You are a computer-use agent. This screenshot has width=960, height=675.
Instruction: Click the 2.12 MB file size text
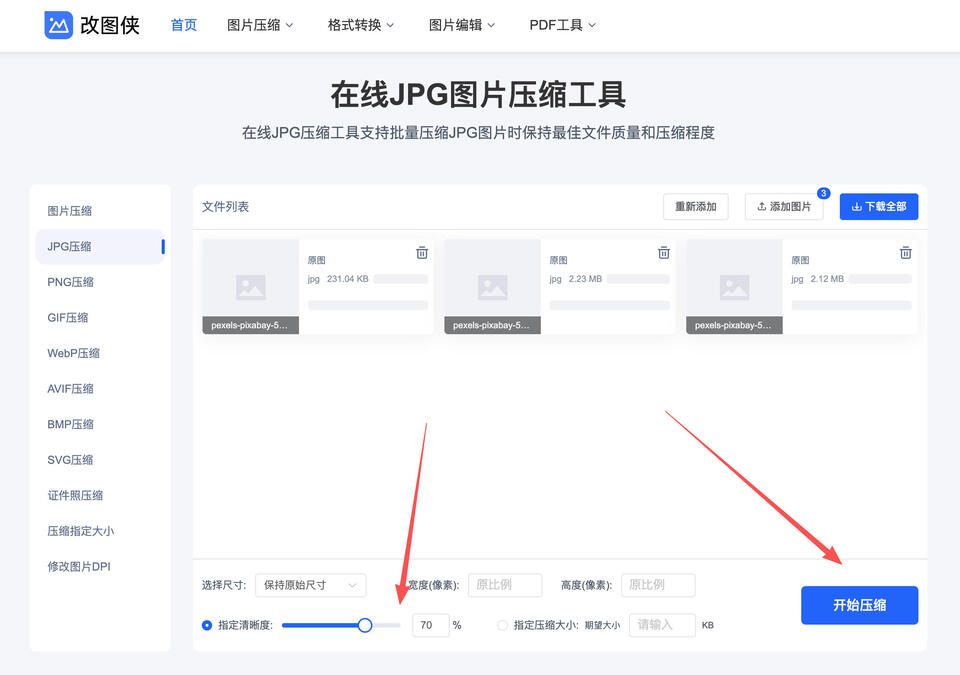[x=827, y=279]
